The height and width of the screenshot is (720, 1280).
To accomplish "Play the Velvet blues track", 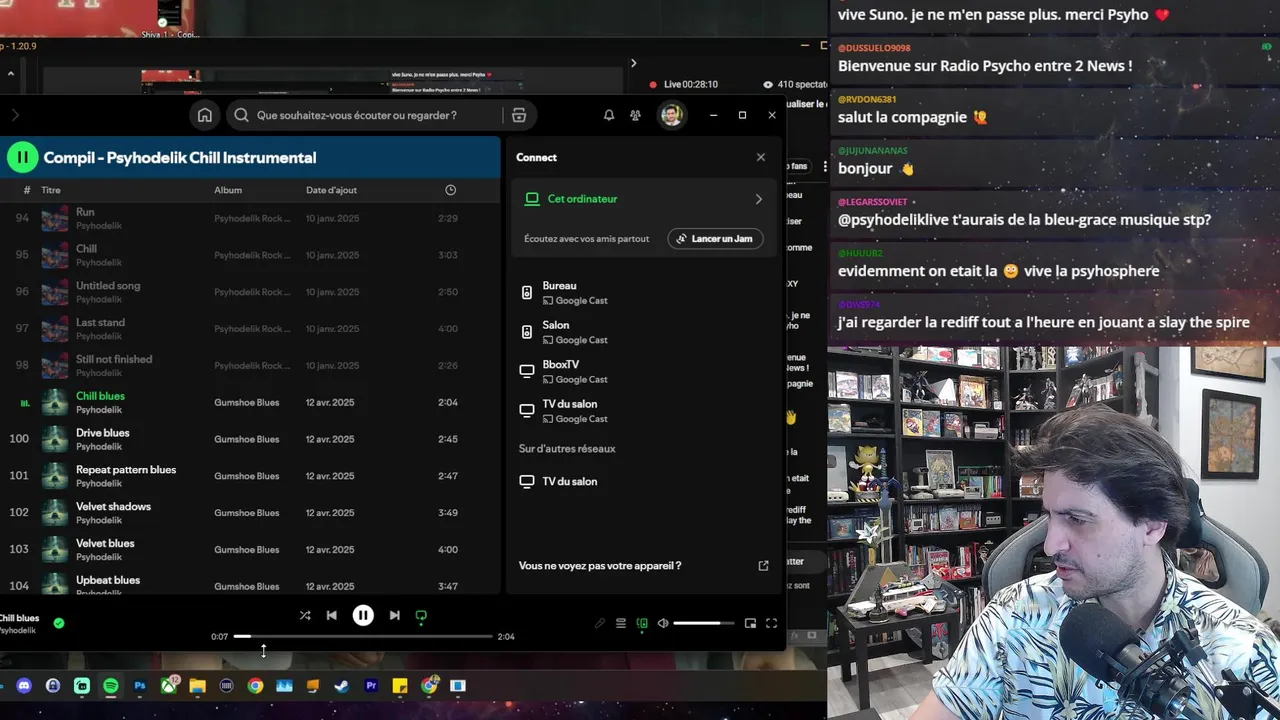I will coord(250,550).
